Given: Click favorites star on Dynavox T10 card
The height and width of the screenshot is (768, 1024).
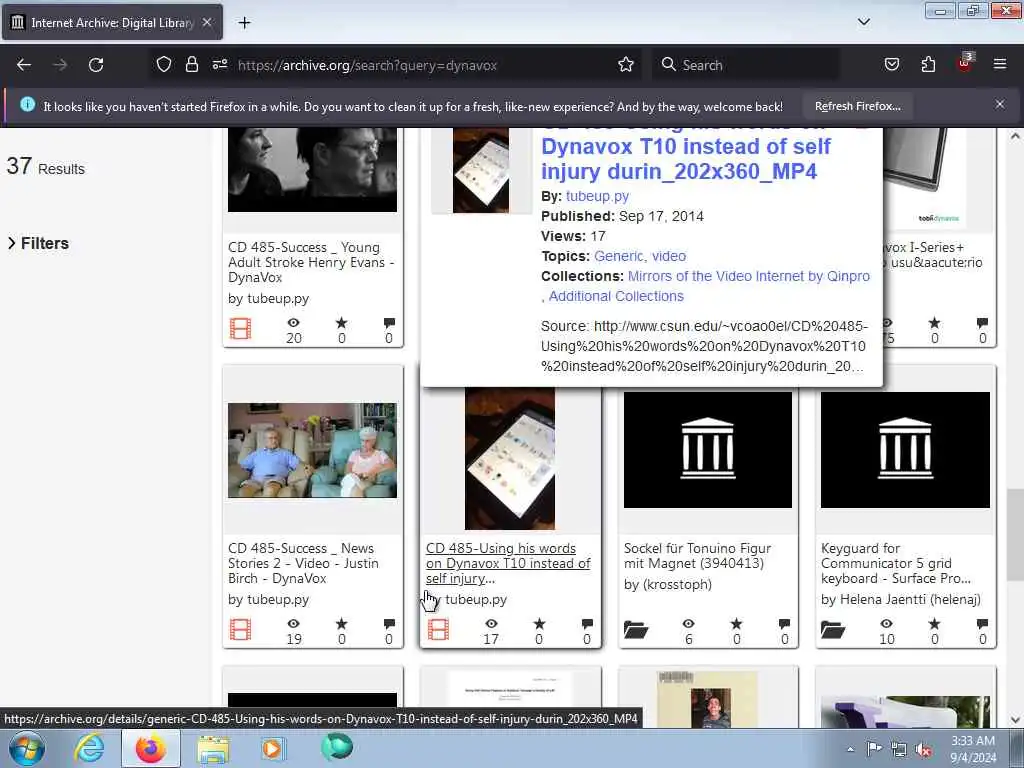Looking at the screenshot, I should [x=539, y=624].
